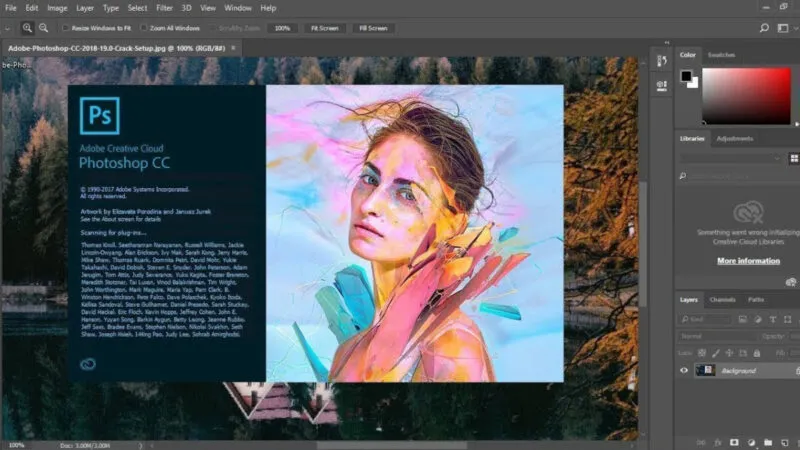800x450 pixels.
Task: Open the Image menu
Action: (57, 8)
